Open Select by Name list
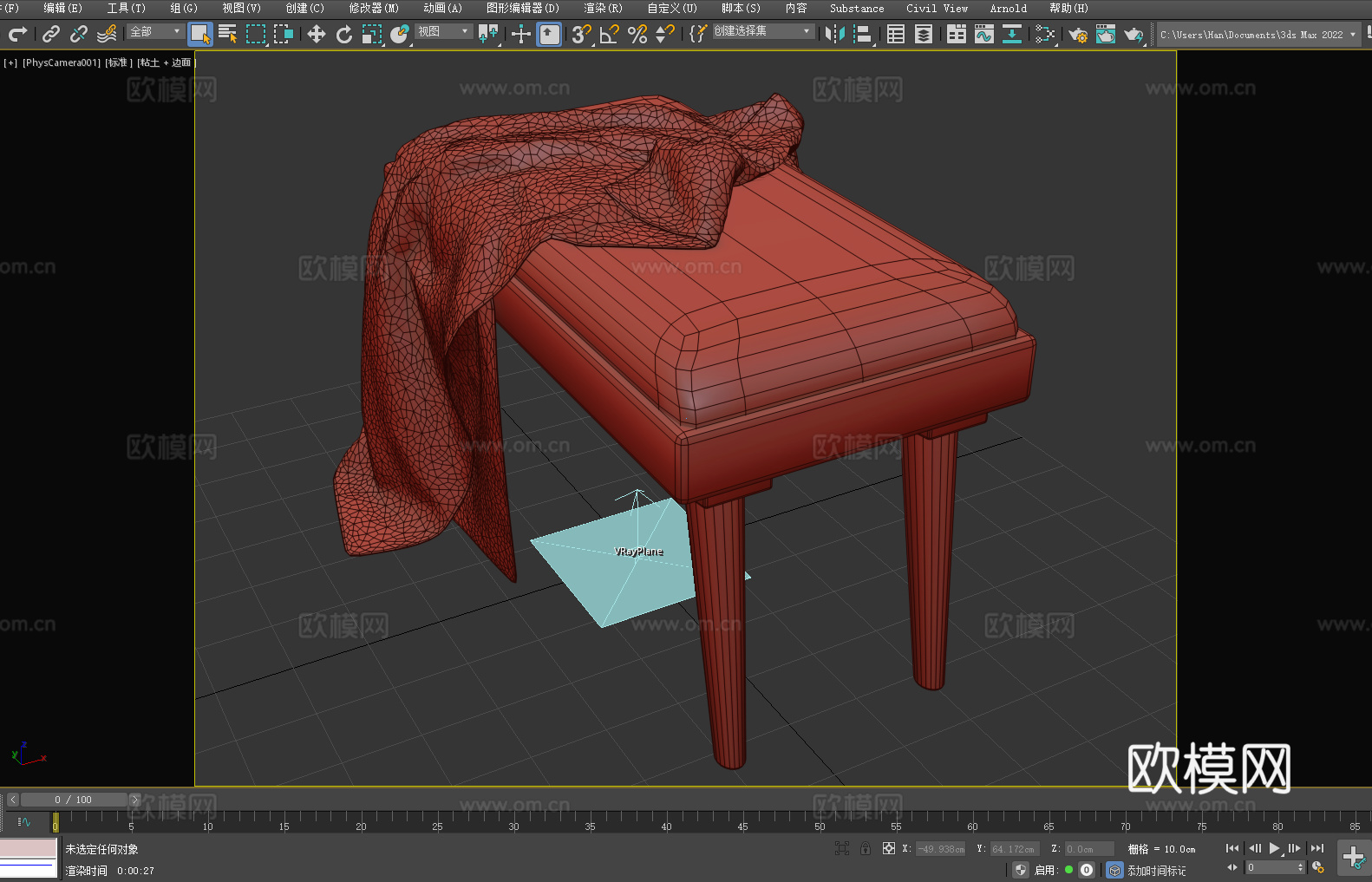The image size is (1372, 882). pos(228,34)
